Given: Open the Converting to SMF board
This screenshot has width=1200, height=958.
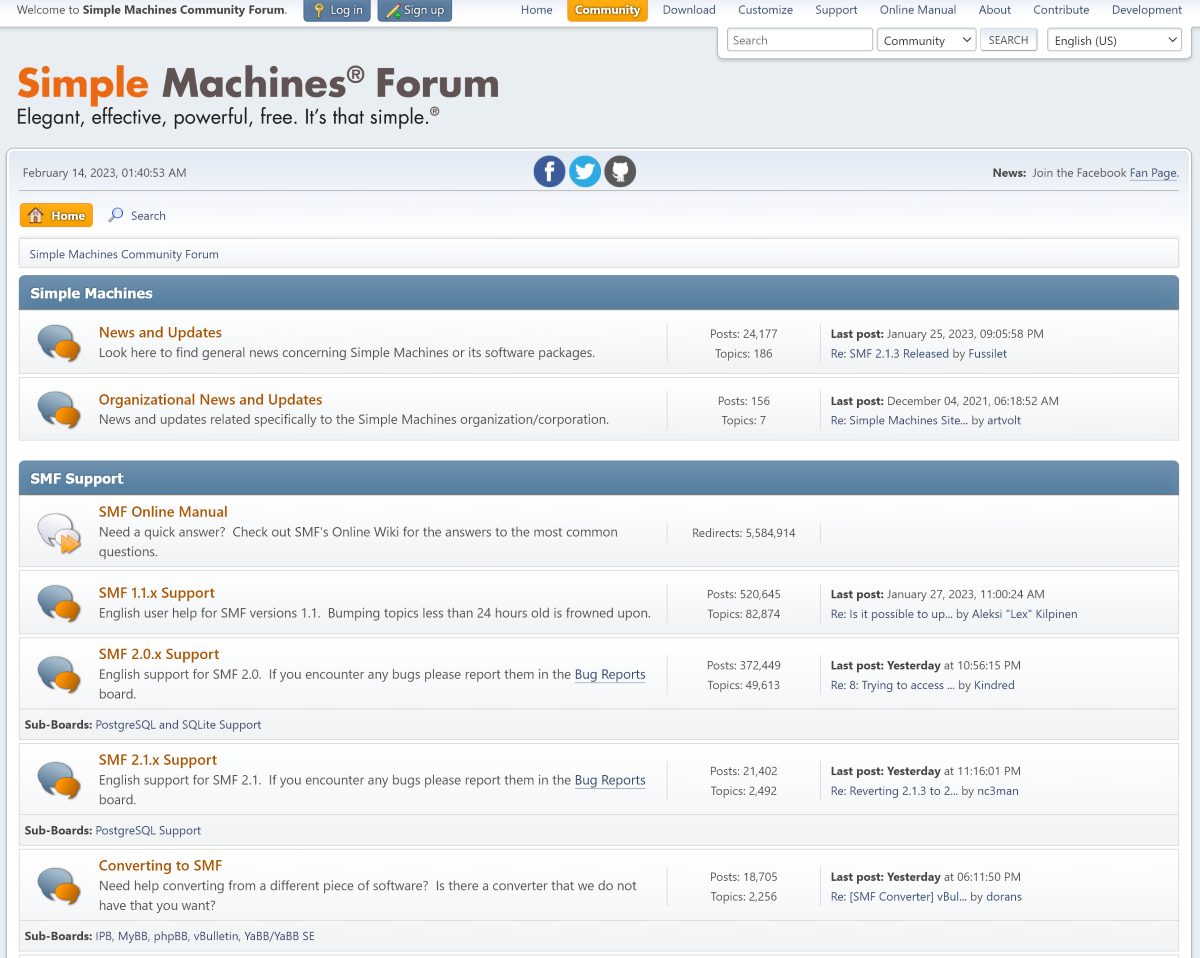Looking at the screenshot, I should pyautogui.click(x=160, y=866).
